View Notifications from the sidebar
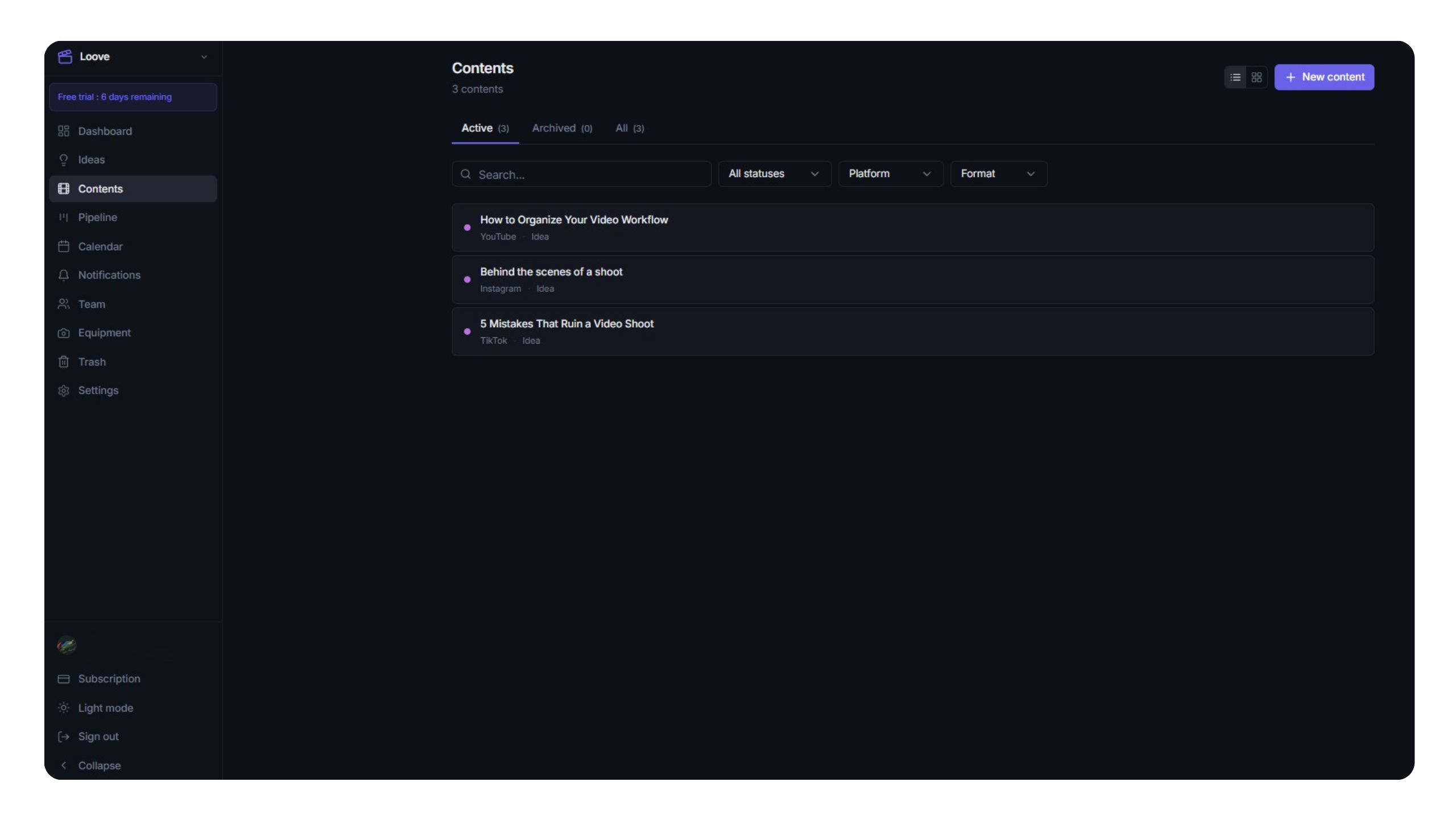1456x819 pixels. click(x=109, y=275)
